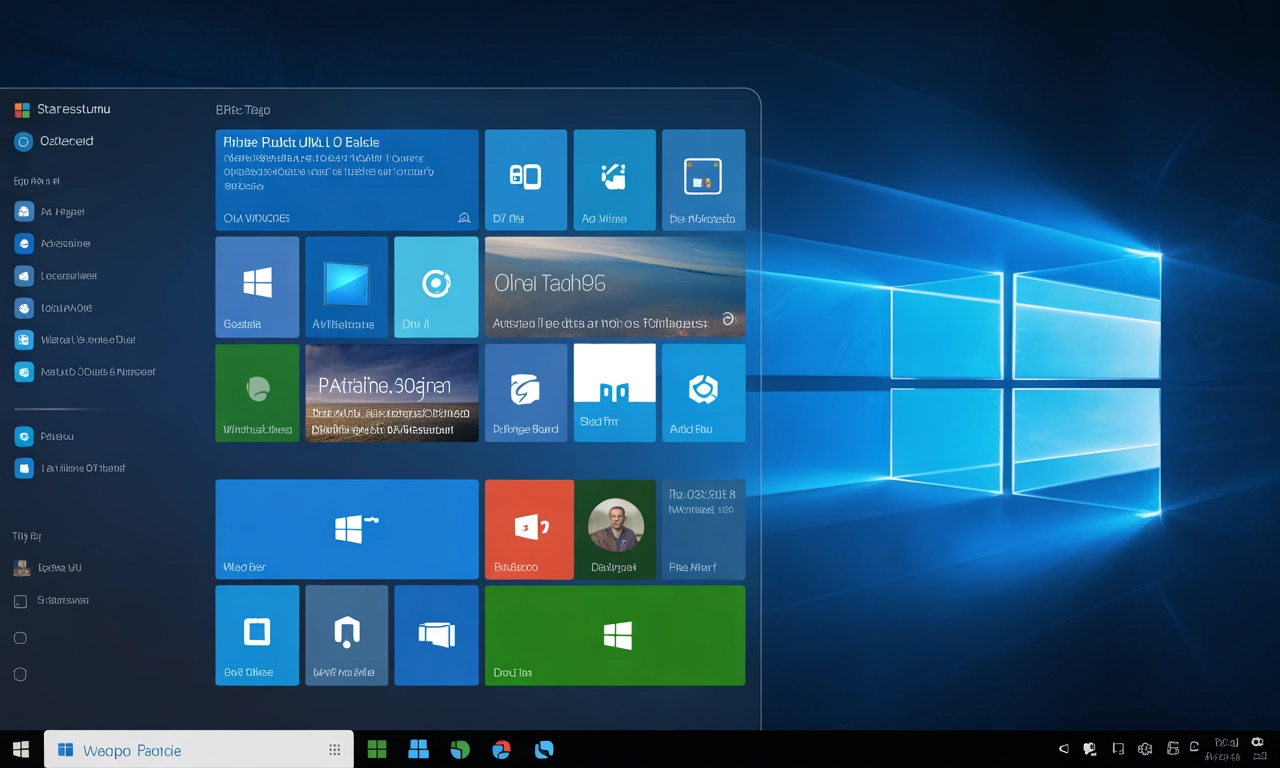This screenshot has height=768, width=1280.
Task: Click the dotted grid icon in search box
Action: pos(335,750)
